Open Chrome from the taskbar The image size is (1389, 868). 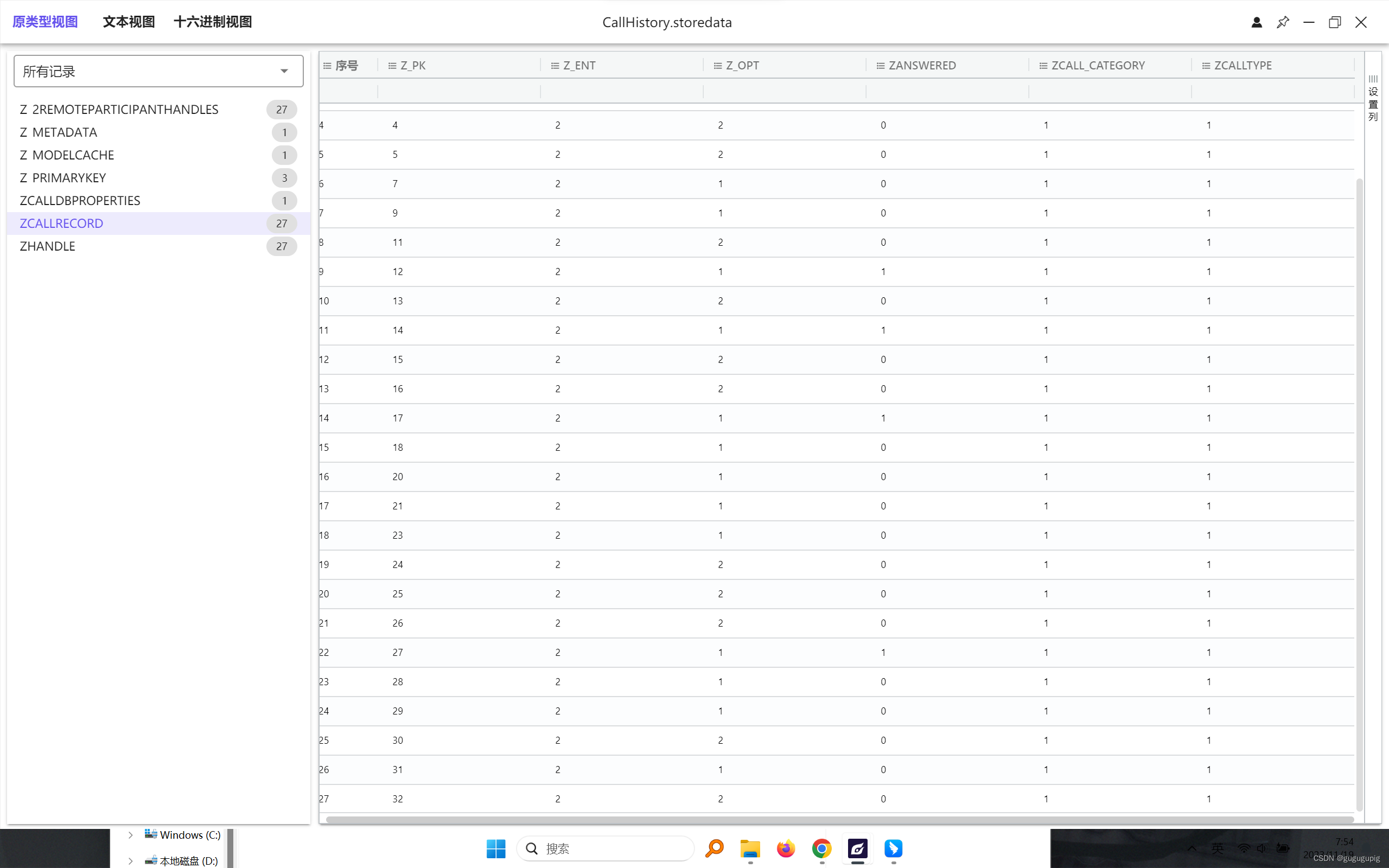821,848
